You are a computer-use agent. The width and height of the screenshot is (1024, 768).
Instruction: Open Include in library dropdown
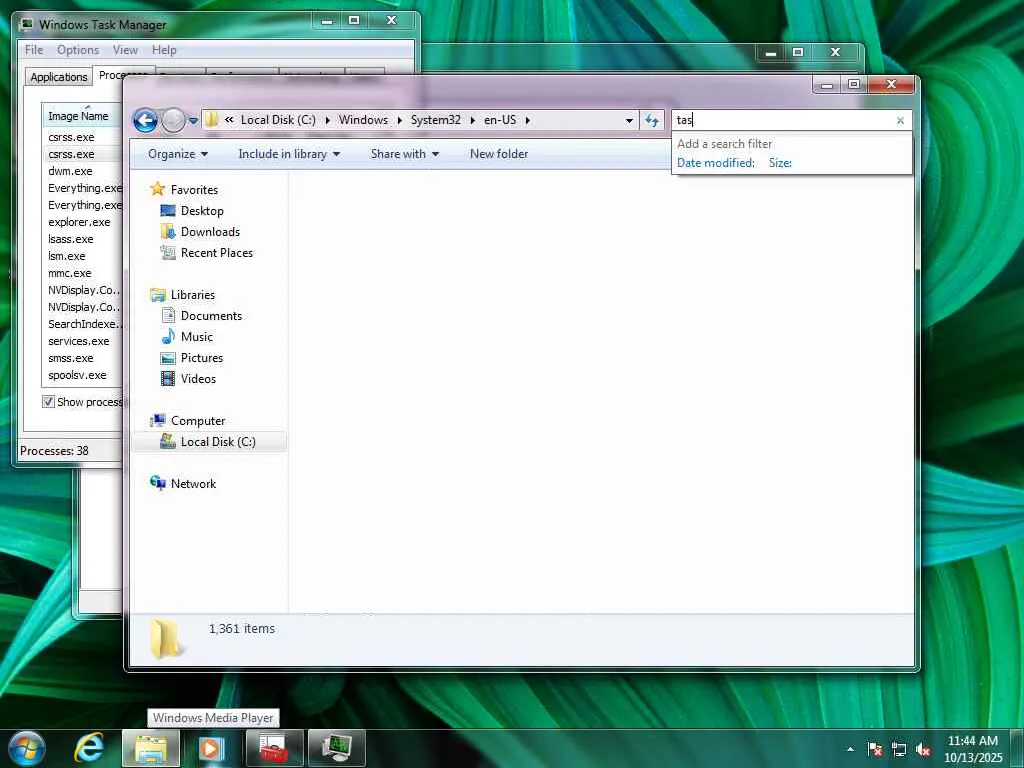[289, 154]
